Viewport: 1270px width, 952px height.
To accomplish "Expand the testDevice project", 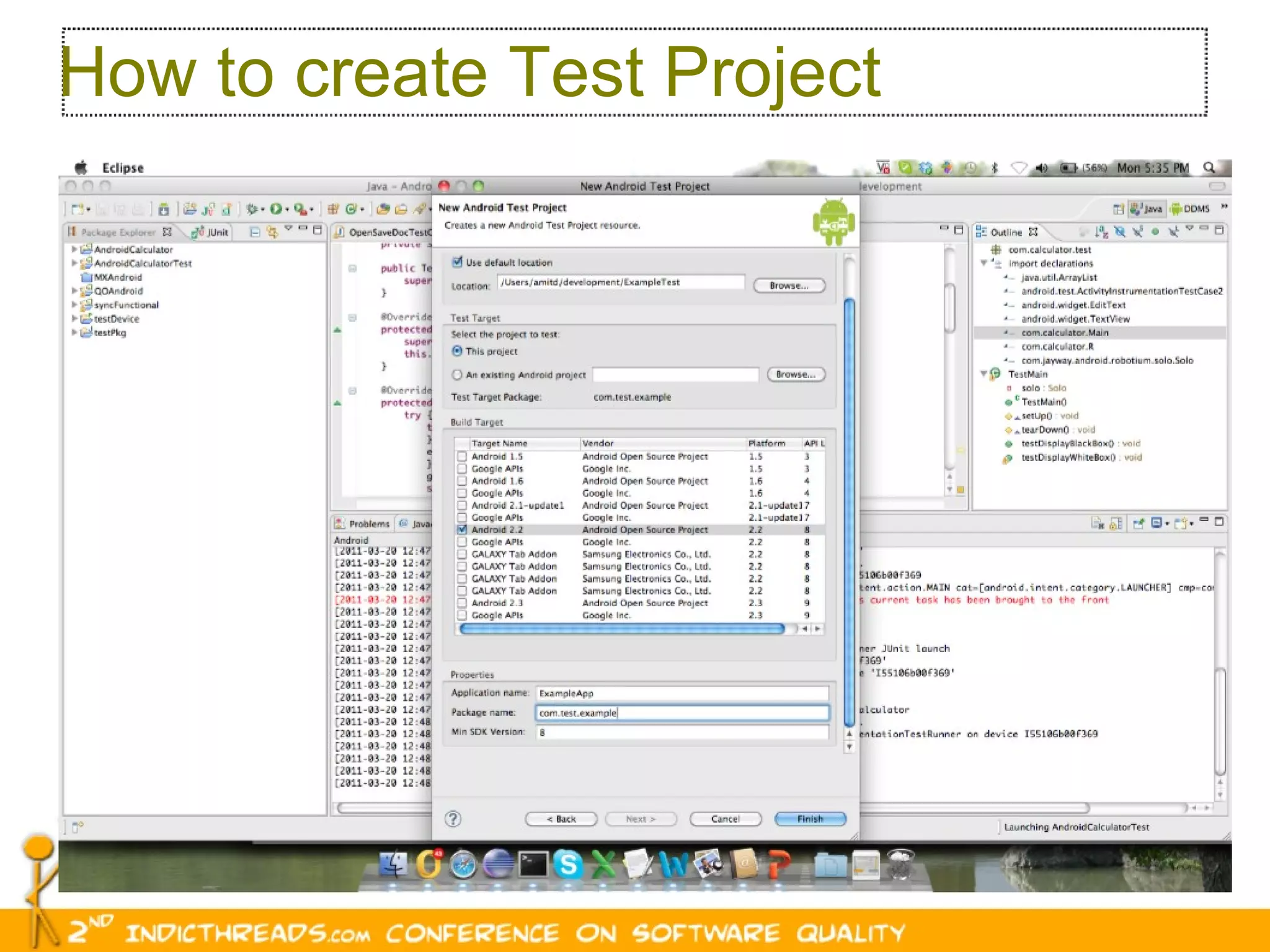I will pyautogui.click(x=74, y=319).
